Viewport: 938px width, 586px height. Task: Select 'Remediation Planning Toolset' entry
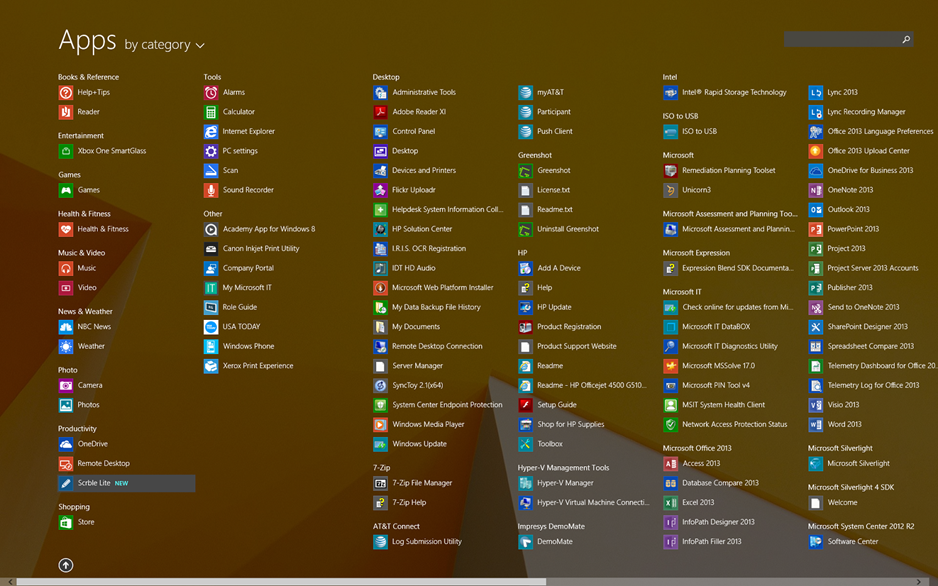[720, 170]
